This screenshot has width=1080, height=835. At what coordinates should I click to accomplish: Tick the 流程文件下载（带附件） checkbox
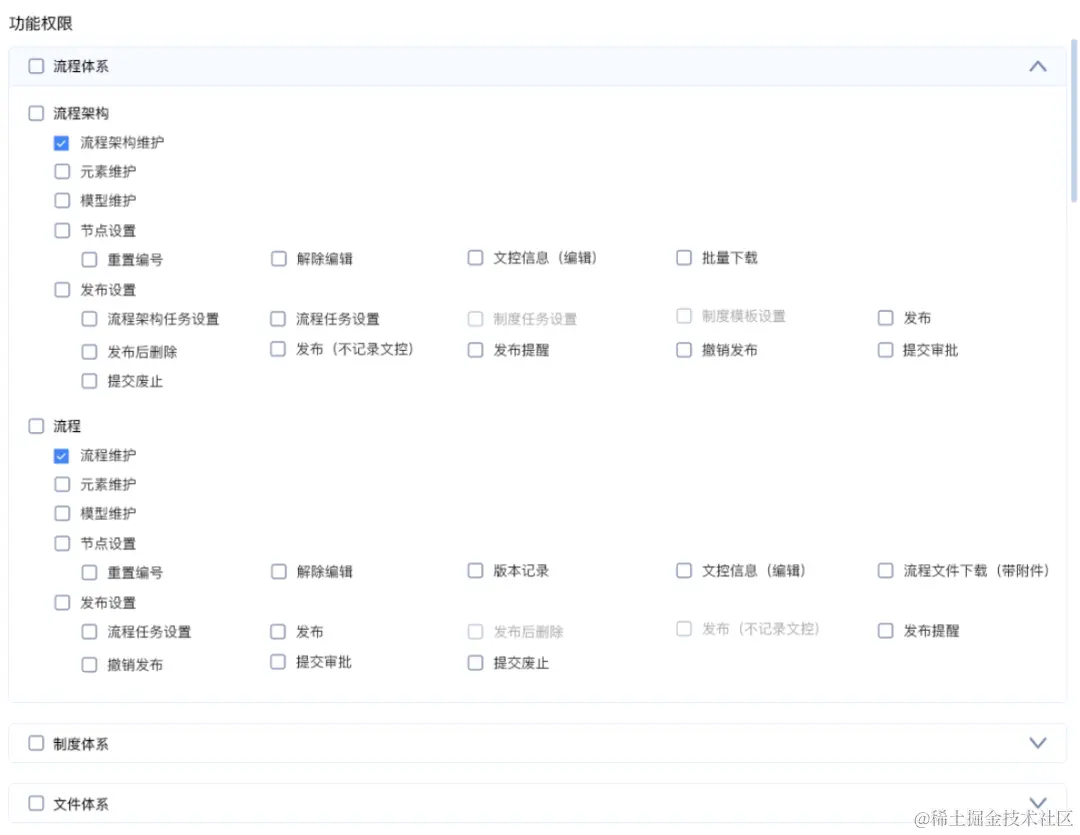coord(885,570)
